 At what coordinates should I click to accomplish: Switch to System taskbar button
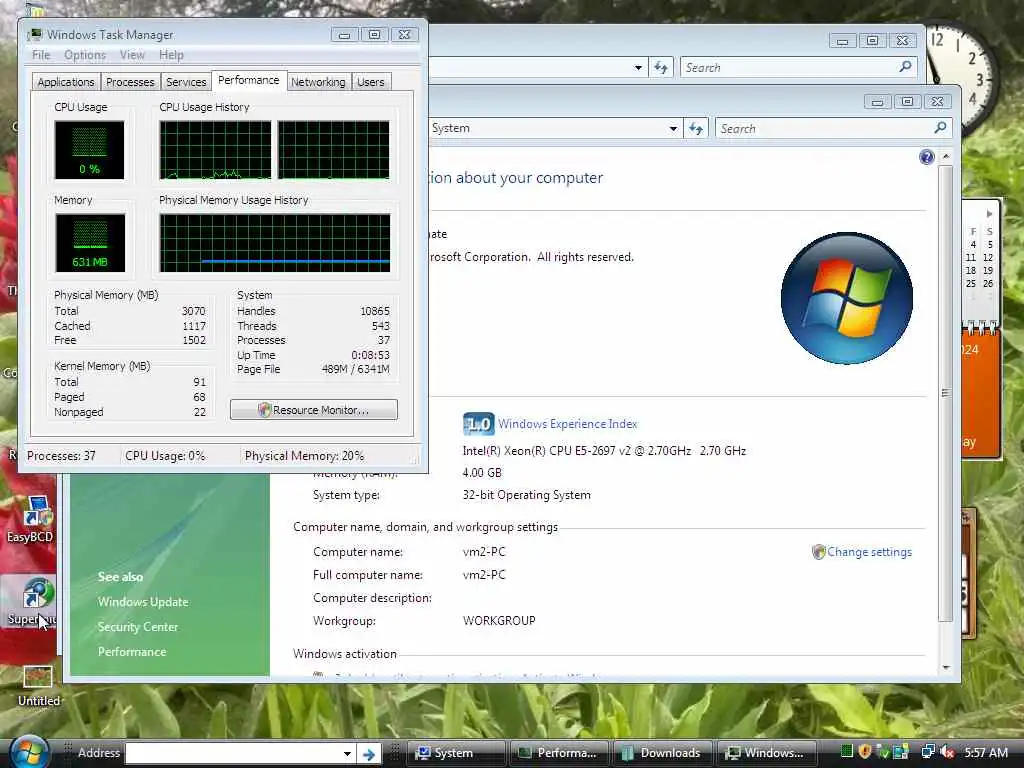click(455, 753)
